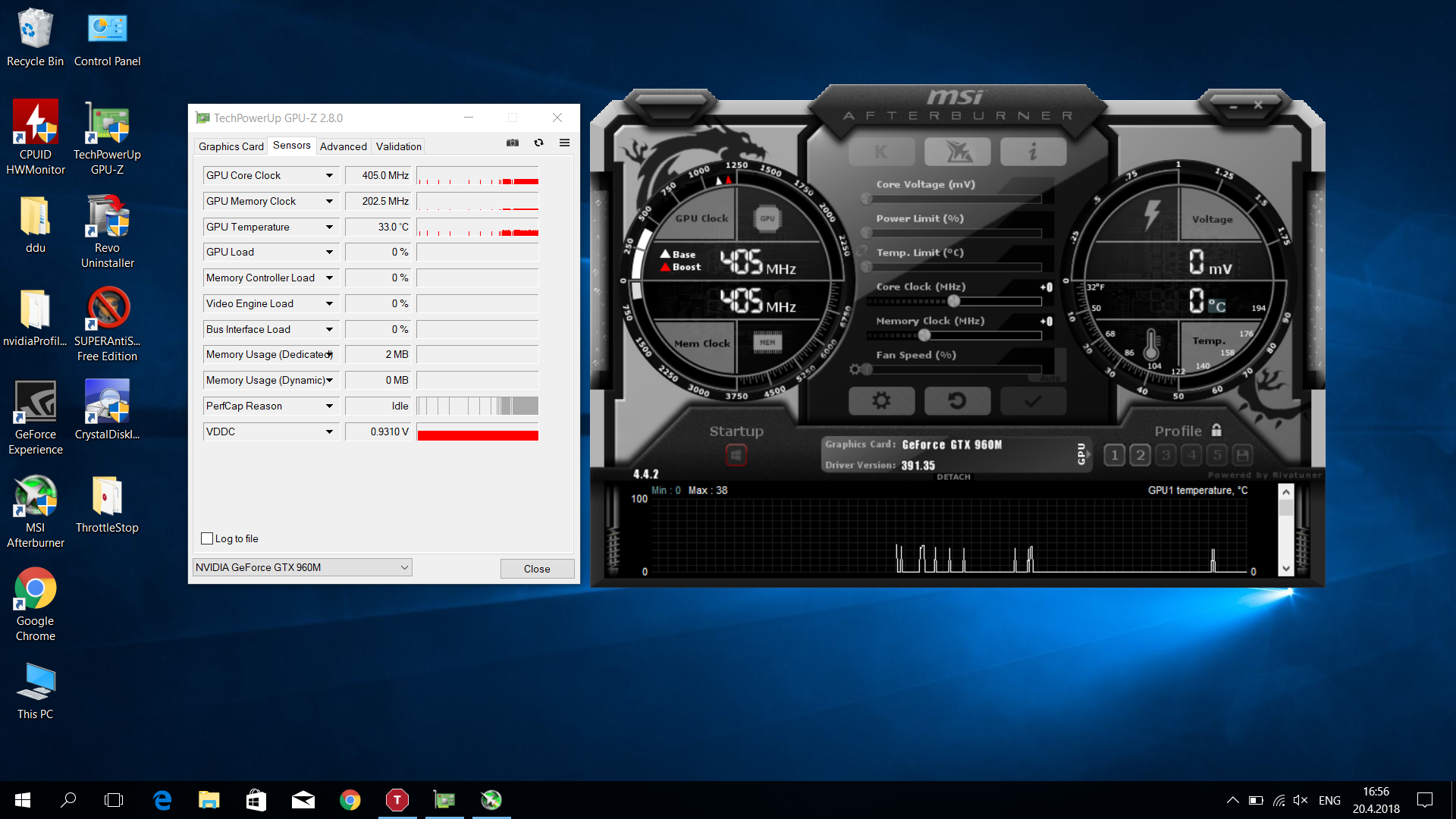Toggle the link icon beside Temp. Limit
1456x819 pixels.
861,251
